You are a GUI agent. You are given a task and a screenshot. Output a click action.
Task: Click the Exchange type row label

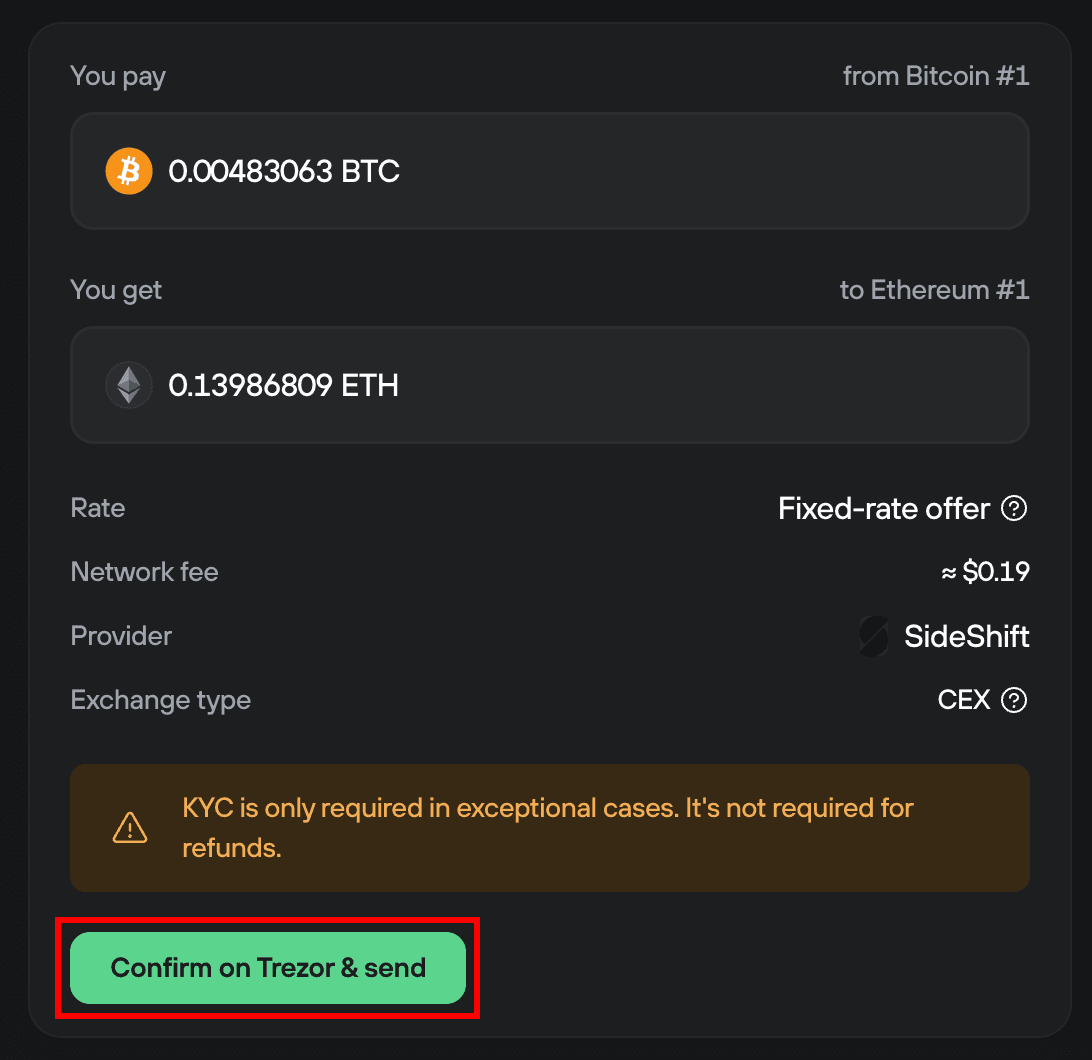[160, 700]
